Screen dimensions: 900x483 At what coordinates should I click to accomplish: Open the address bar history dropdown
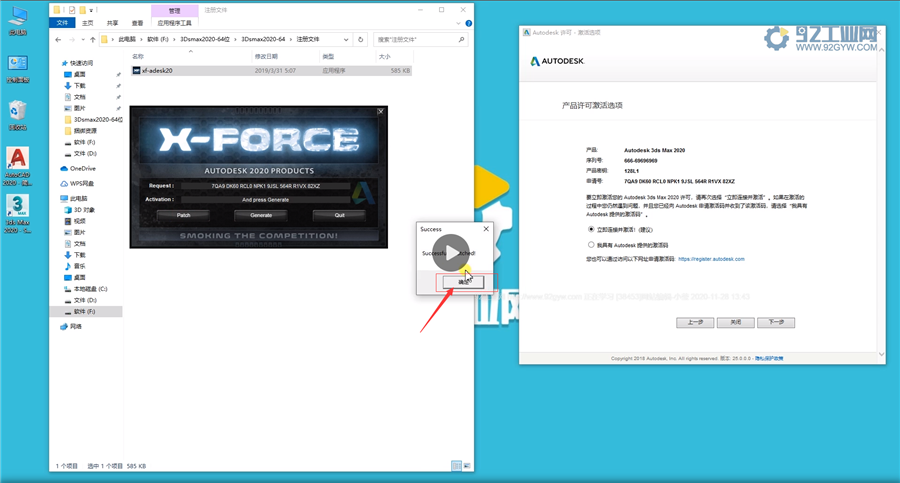[346, 40]
